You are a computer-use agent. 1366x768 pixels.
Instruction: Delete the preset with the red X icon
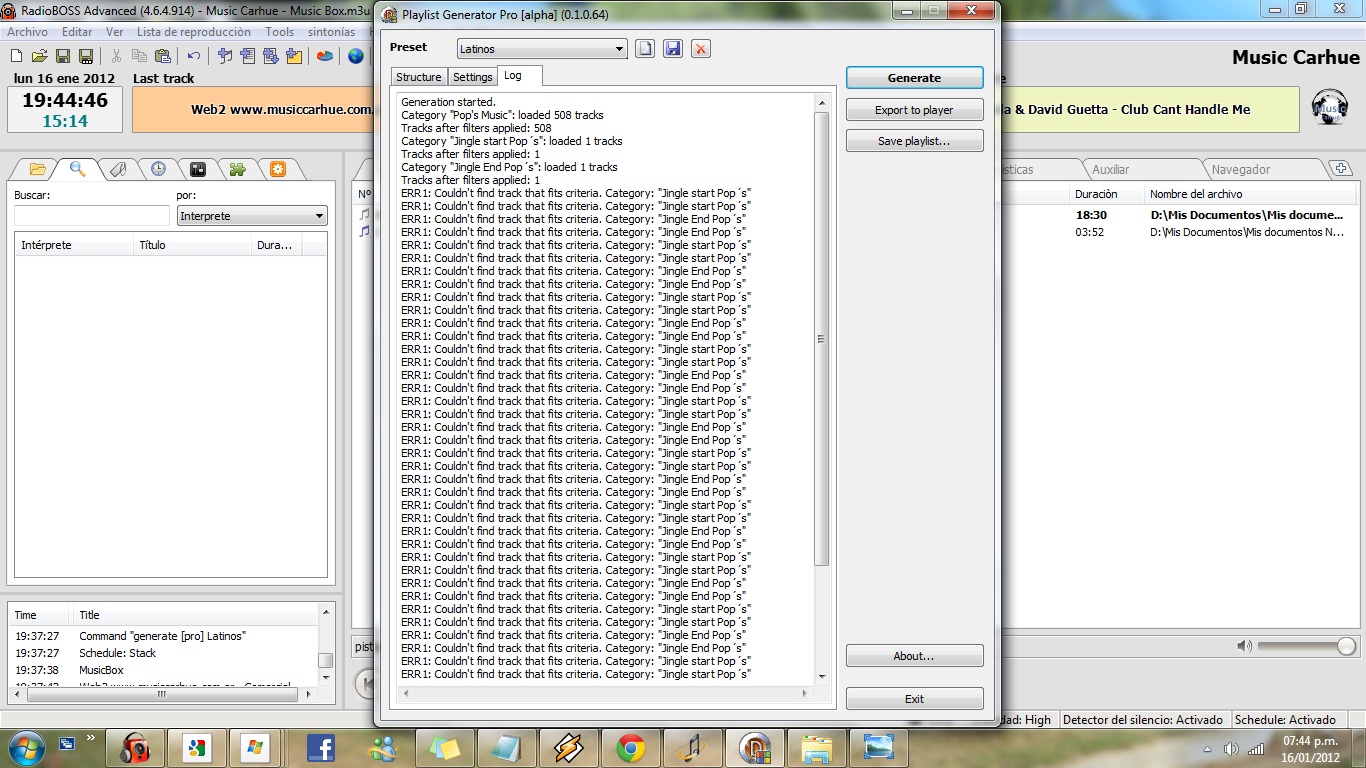pyautogui.click(x=701, y=48)
